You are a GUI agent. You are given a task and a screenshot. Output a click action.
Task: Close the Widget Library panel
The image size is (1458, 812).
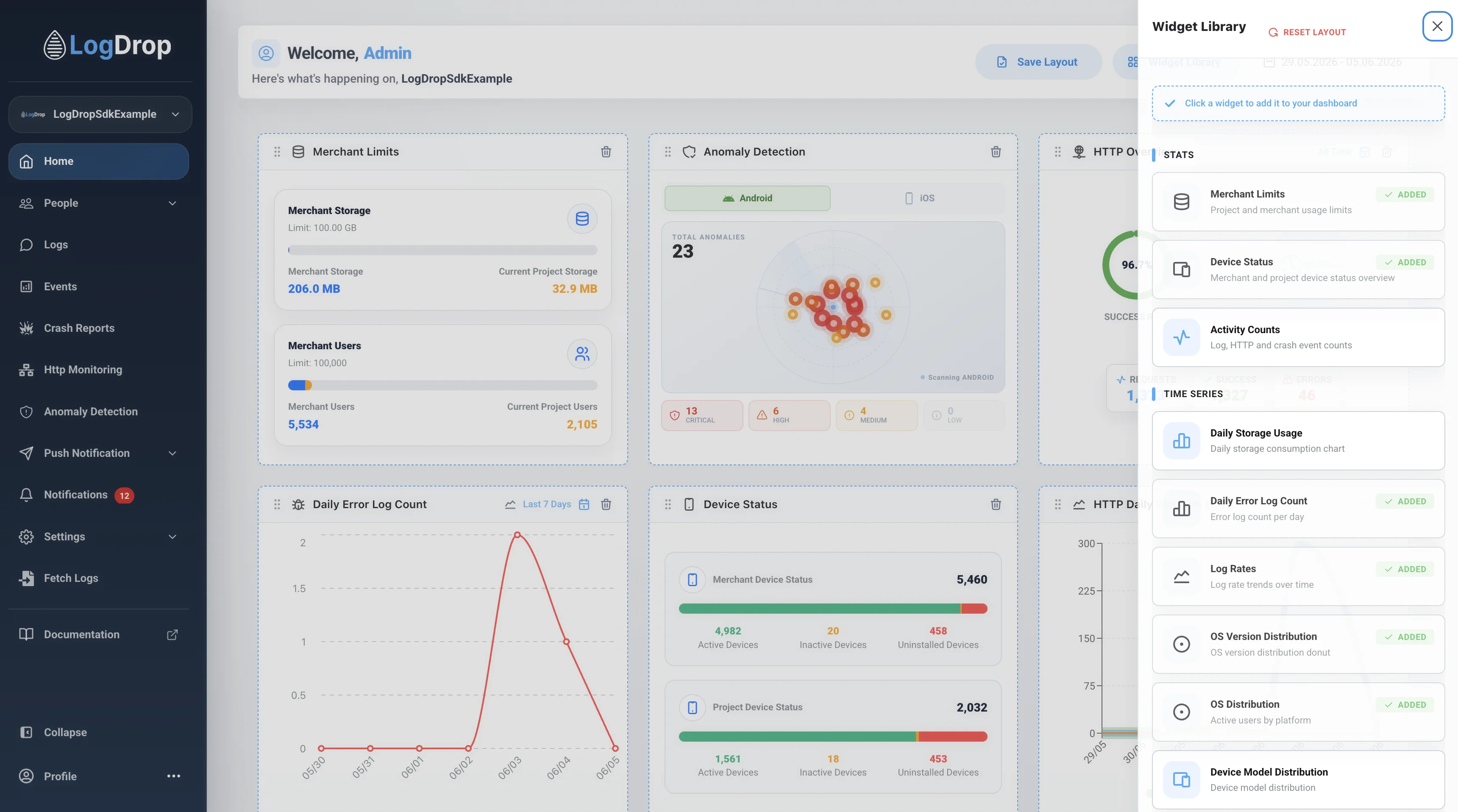(x=1437, y=26)
